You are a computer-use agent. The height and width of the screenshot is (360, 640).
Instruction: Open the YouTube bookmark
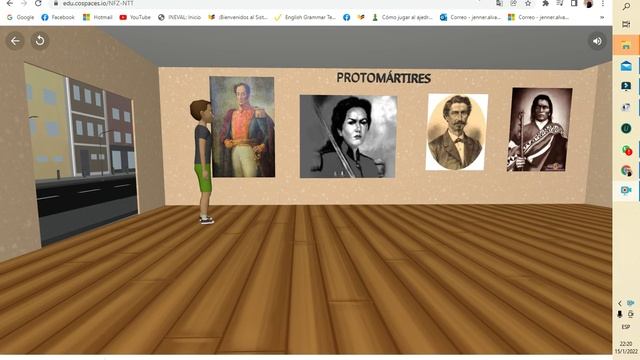point(135,17)
